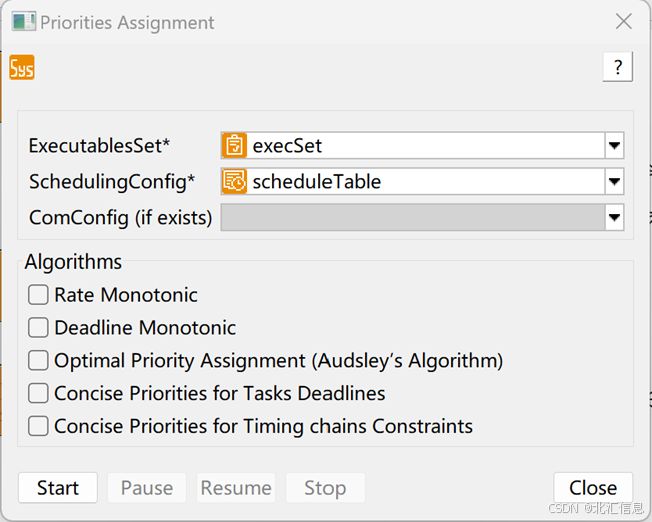Click the scheduleTable clock icon
Screen dimensions: 652x522
pos(234,181)
